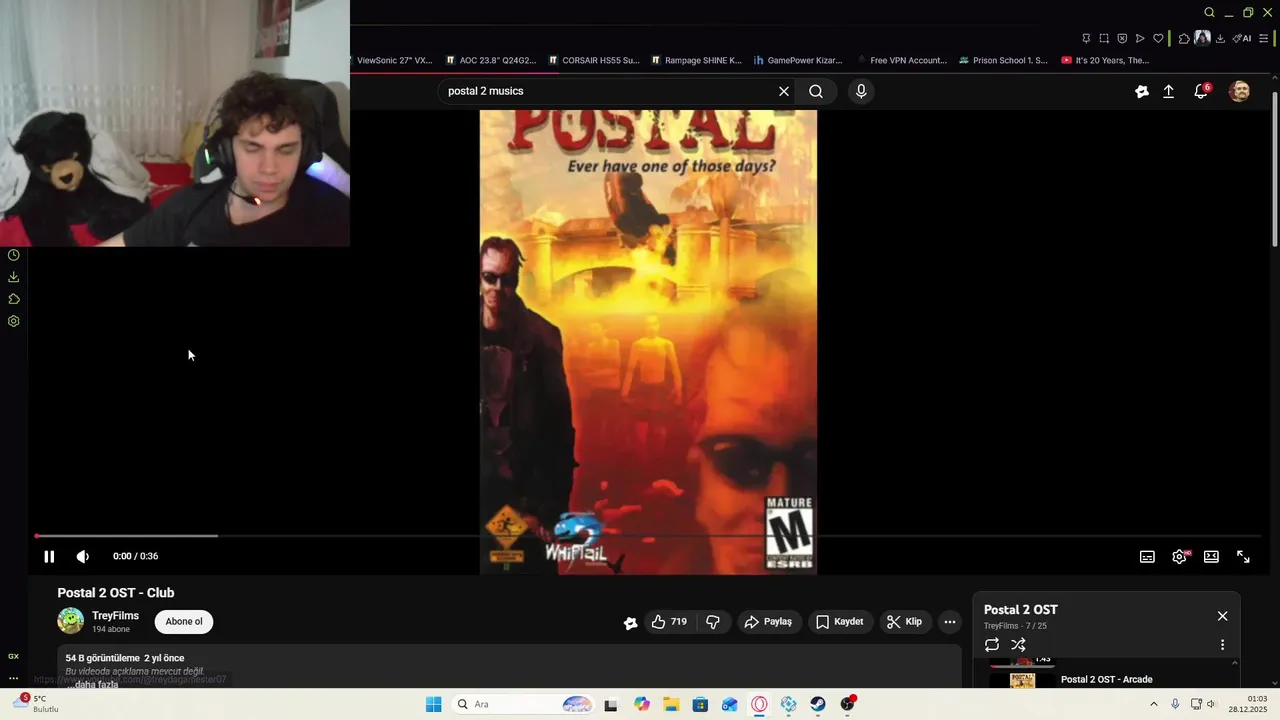
Task: Open Opera history clock in sidebar
Action: coord(14,255)
